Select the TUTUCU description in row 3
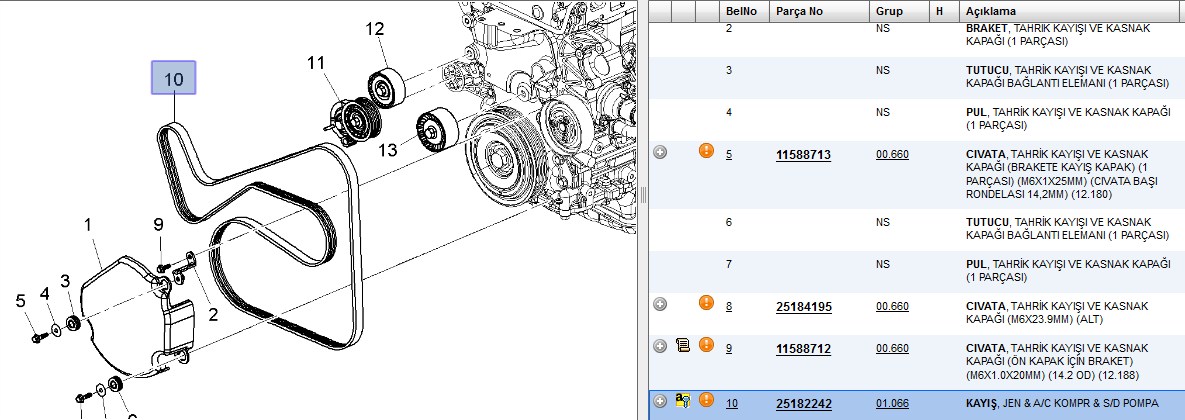1185x420 pixels. (x=1067, y=76)
